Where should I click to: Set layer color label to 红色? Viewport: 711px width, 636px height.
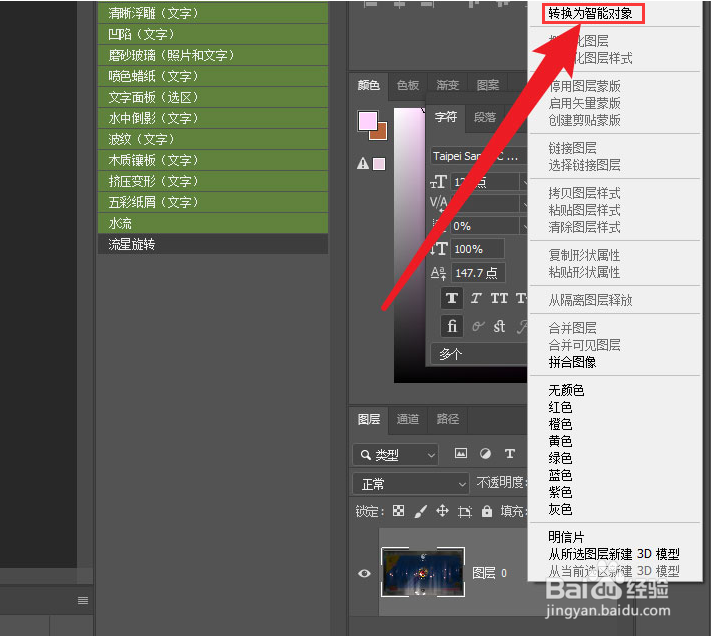click(560, 407)
